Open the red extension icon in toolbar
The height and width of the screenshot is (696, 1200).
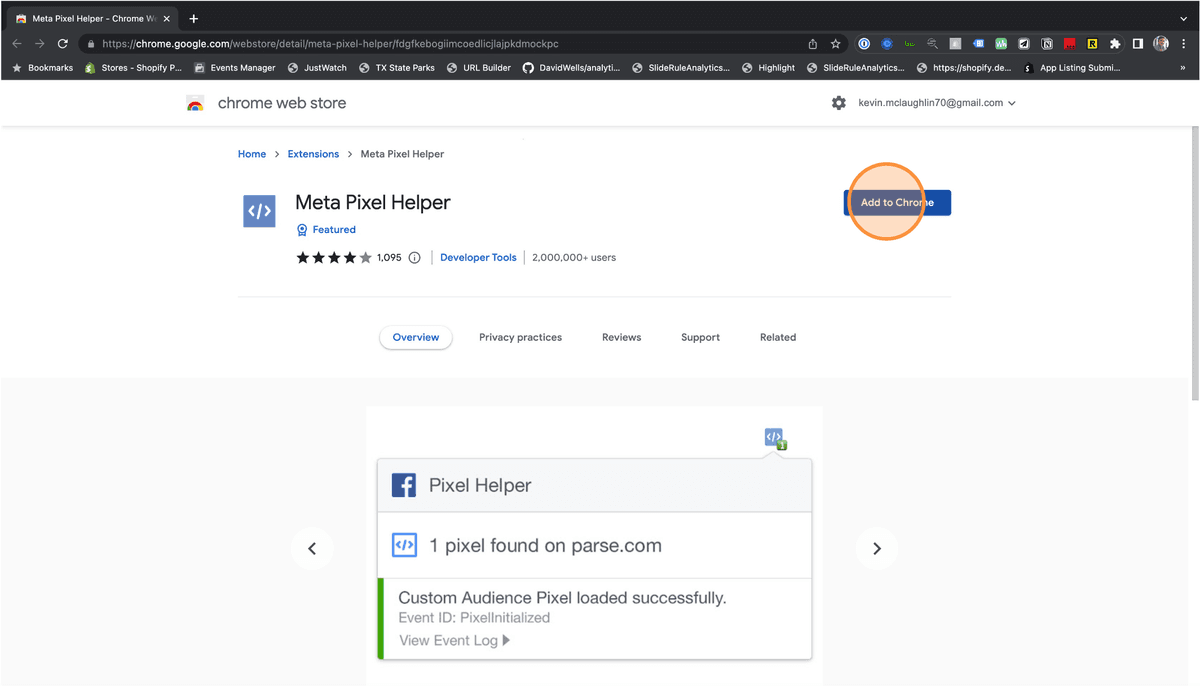tap(1070, 44)
